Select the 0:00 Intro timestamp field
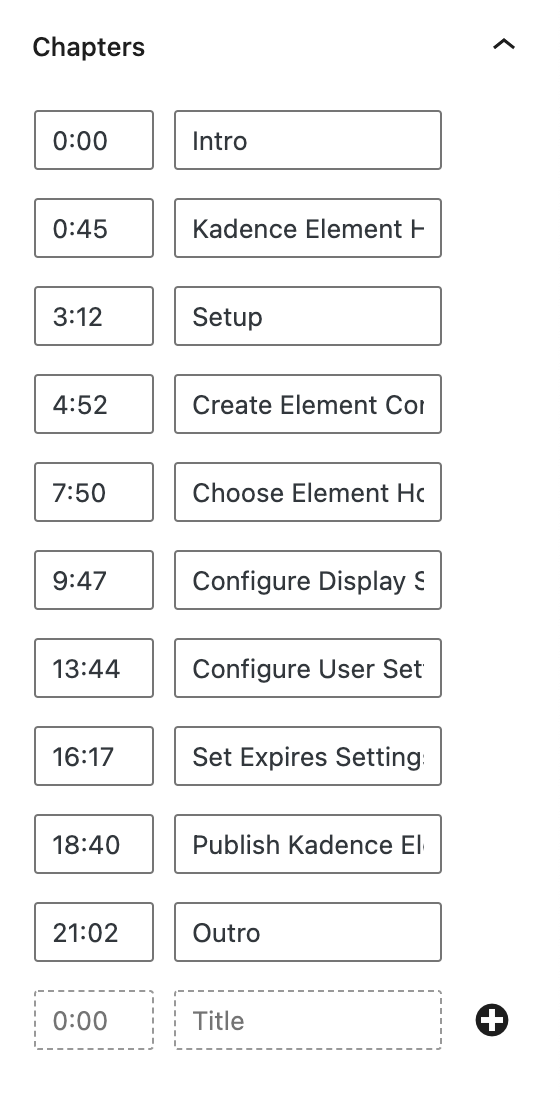Image resolution: width=560 pixels, height=1100 pixels. [x=94, y=140]
